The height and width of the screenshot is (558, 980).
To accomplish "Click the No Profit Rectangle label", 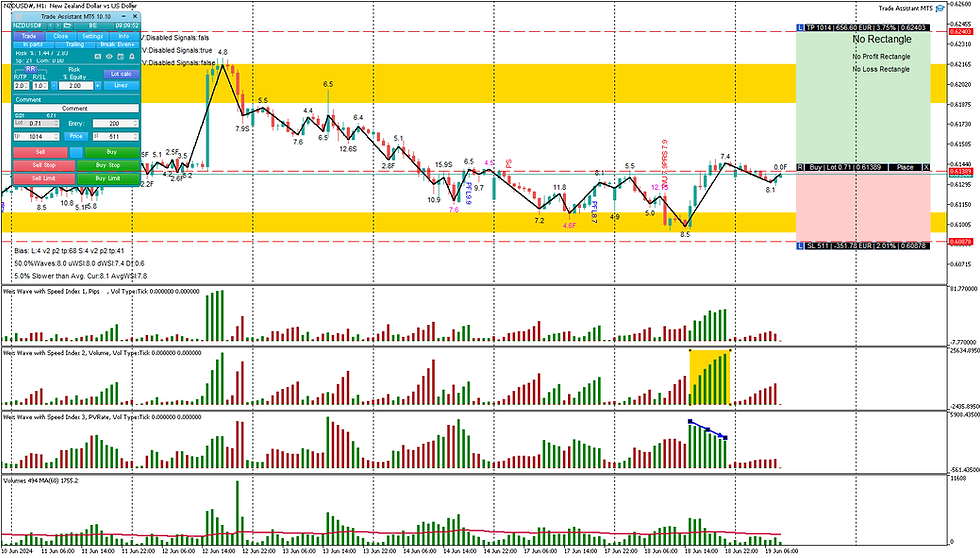I will 881,57.
